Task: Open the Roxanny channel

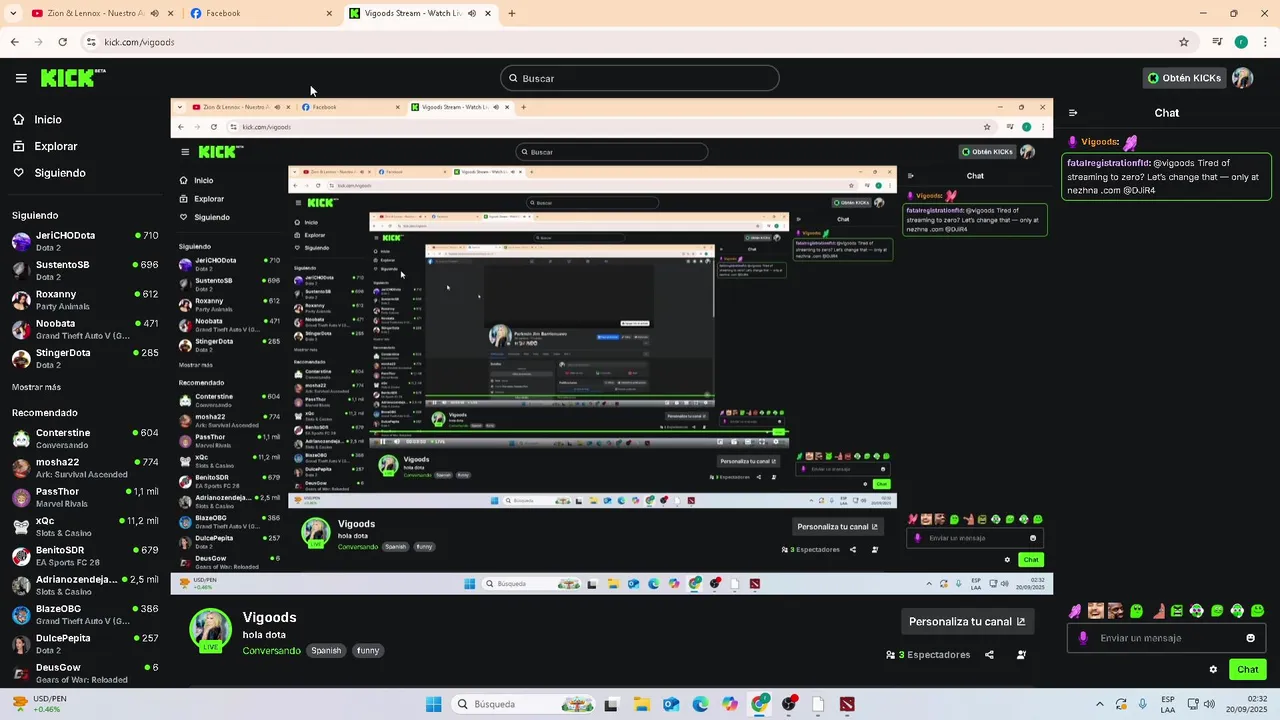Action: coord(85,300)
